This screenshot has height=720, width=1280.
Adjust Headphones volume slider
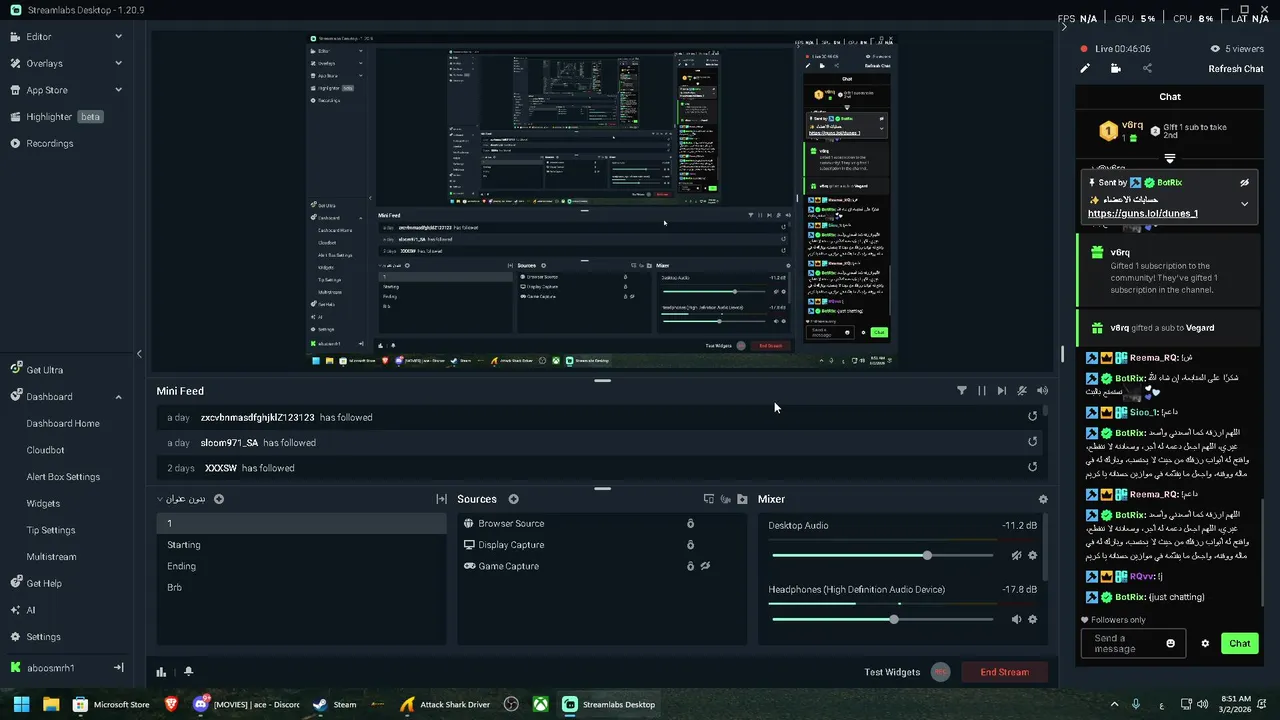click(x=882, y=619)
